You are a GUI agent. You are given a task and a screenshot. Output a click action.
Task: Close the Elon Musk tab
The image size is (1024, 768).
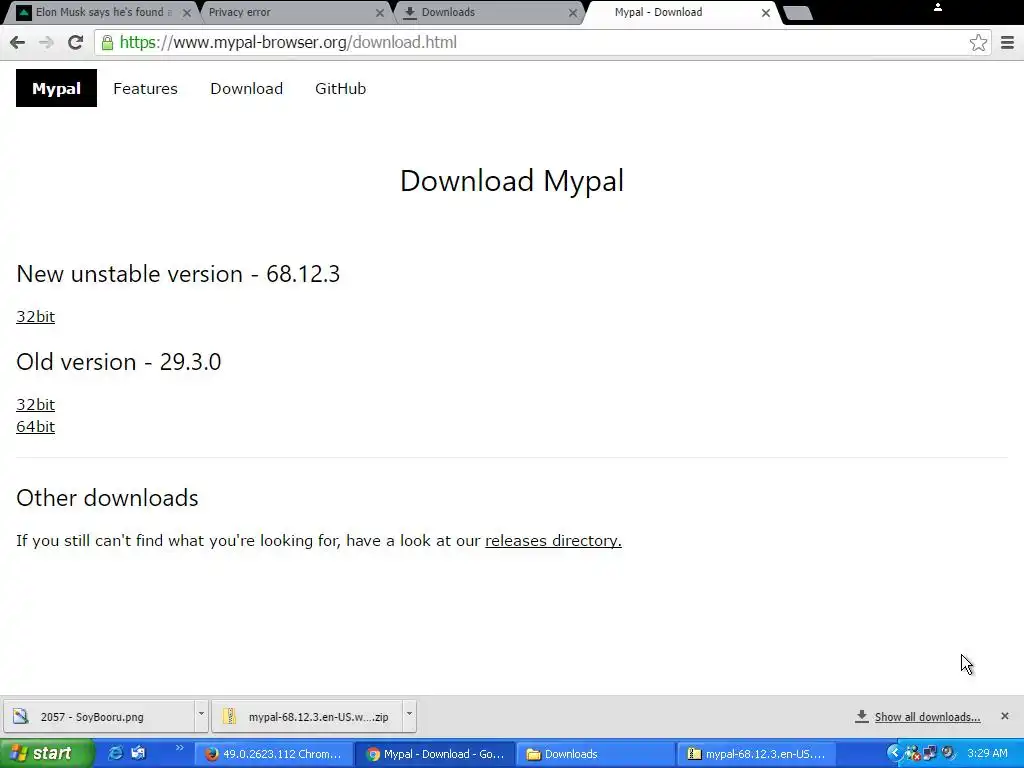[x=187, y=13]
